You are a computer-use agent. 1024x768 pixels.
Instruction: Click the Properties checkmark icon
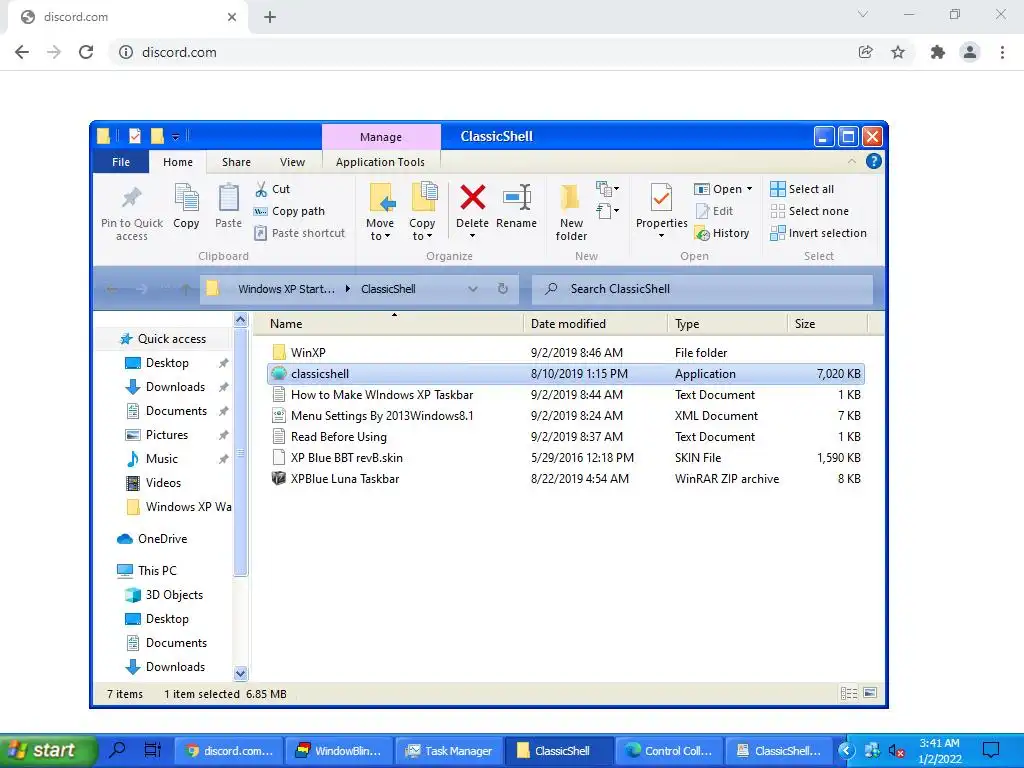(661, 198)
